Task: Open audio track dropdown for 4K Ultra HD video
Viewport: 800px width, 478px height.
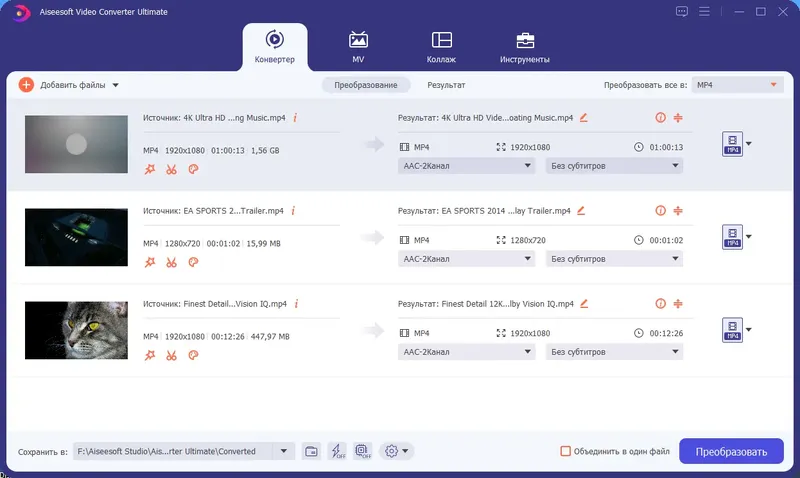Action: coord(466,165)
